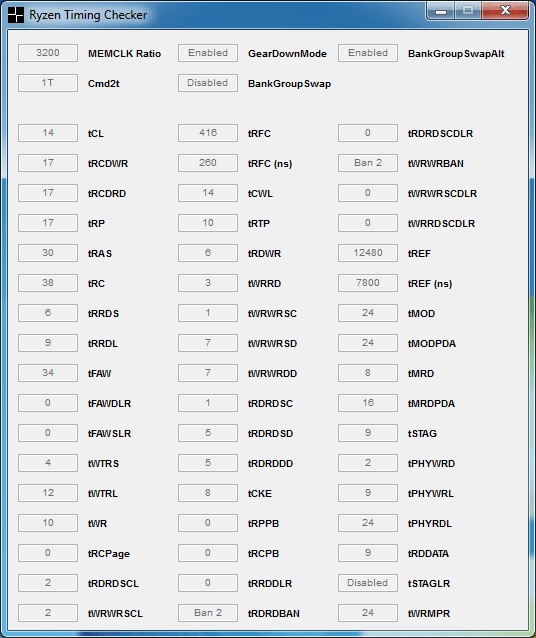536x638 pixels.
Task: Select the tMOD value field
Action: [368, 313]
